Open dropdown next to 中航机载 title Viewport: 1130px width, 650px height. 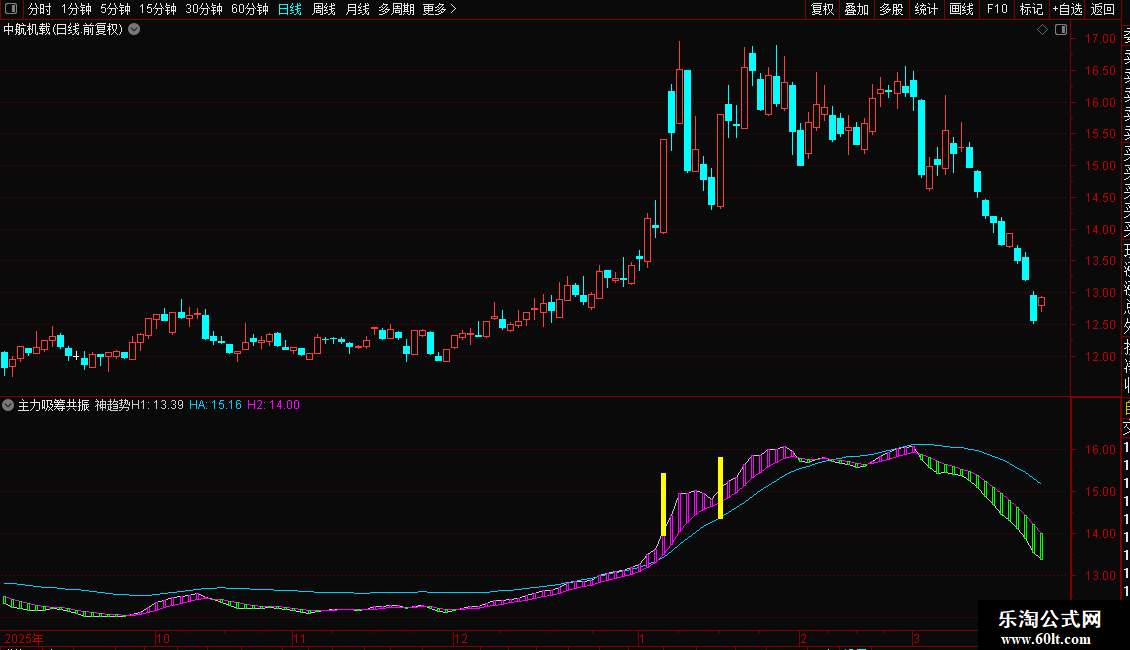click(x=134, y=30)
